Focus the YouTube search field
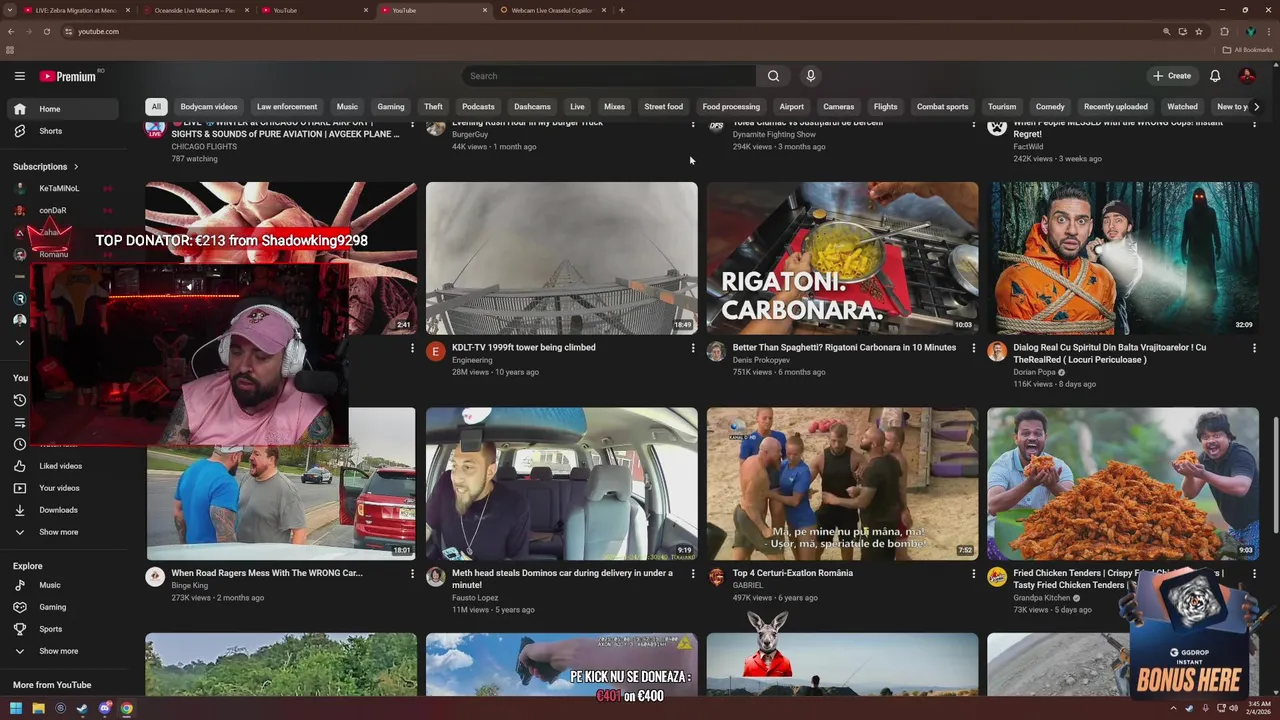 610,76
